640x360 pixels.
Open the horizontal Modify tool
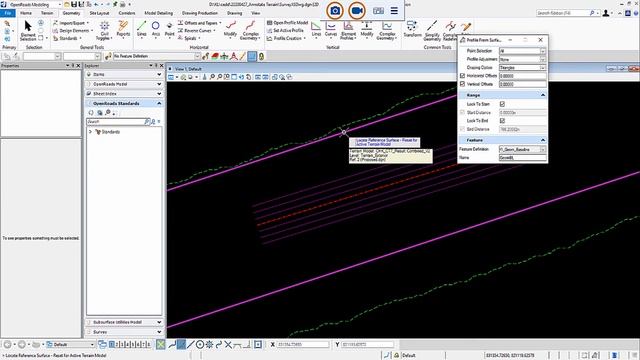230,29
